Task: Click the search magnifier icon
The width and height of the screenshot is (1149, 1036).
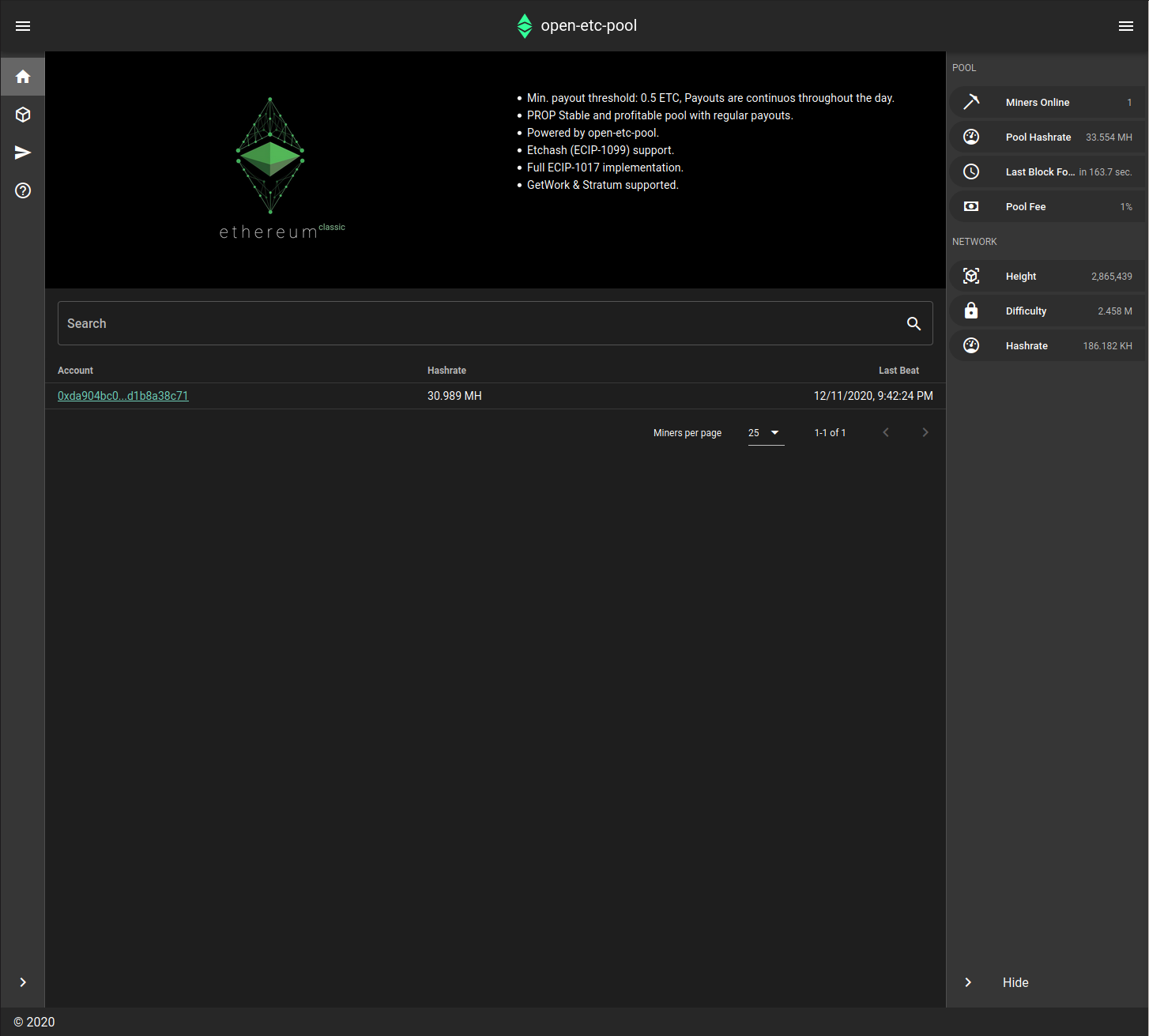Action: tap(914, 323)
